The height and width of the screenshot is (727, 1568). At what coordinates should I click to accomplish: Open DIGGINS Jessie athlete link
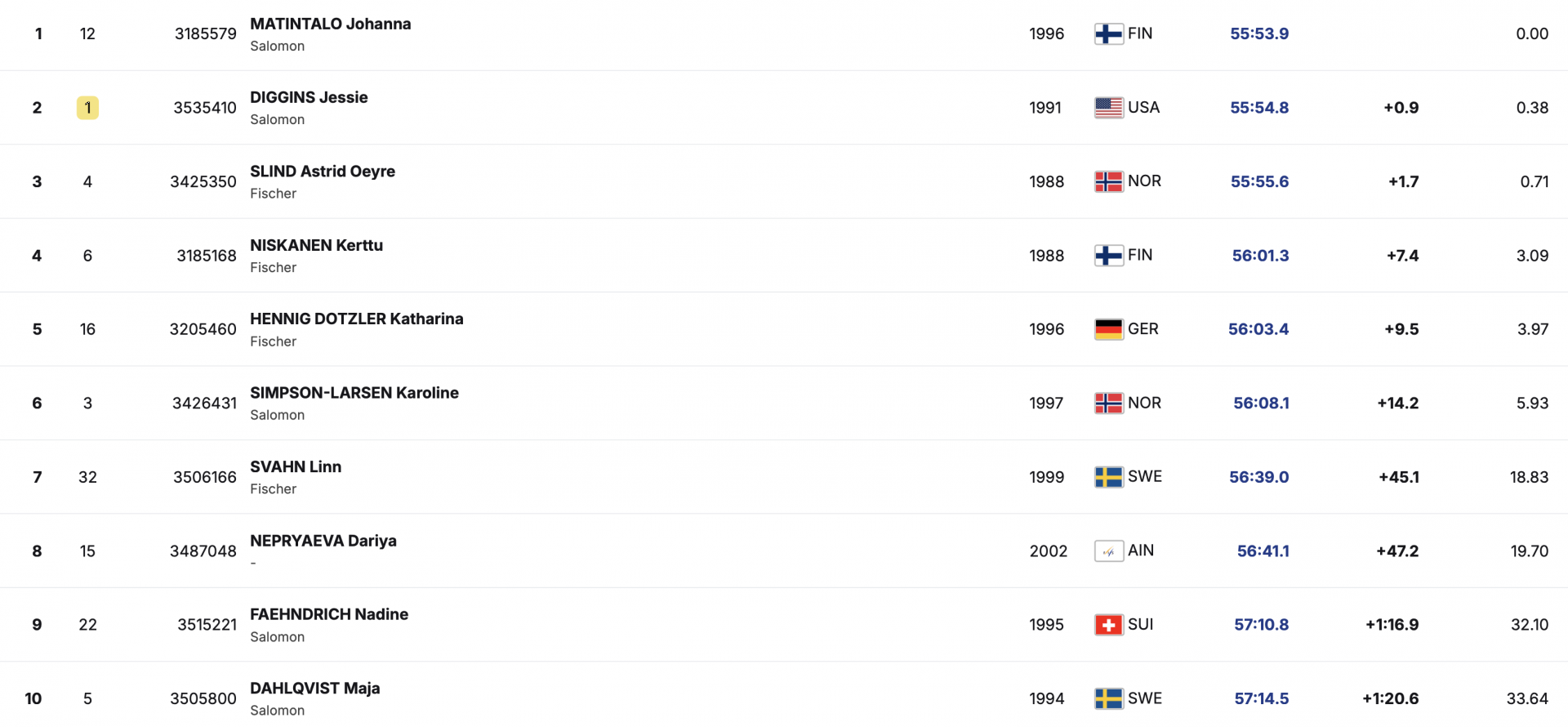click(x=309, y=97)
